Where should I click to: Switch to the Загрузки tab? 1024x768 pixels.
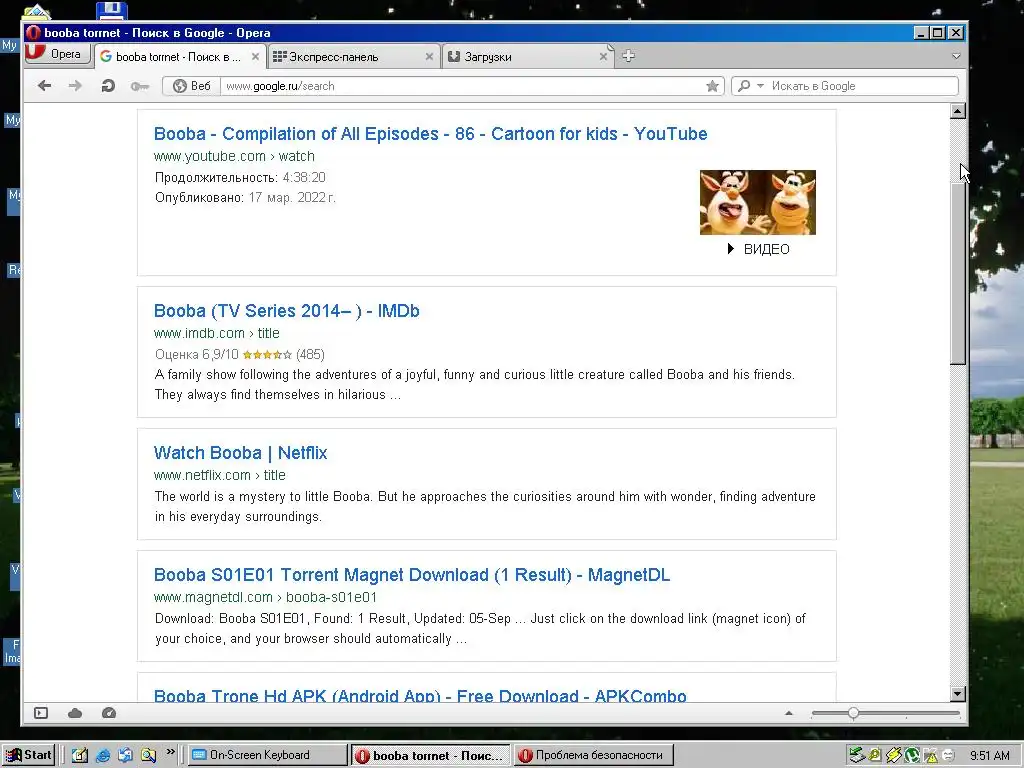527,57
